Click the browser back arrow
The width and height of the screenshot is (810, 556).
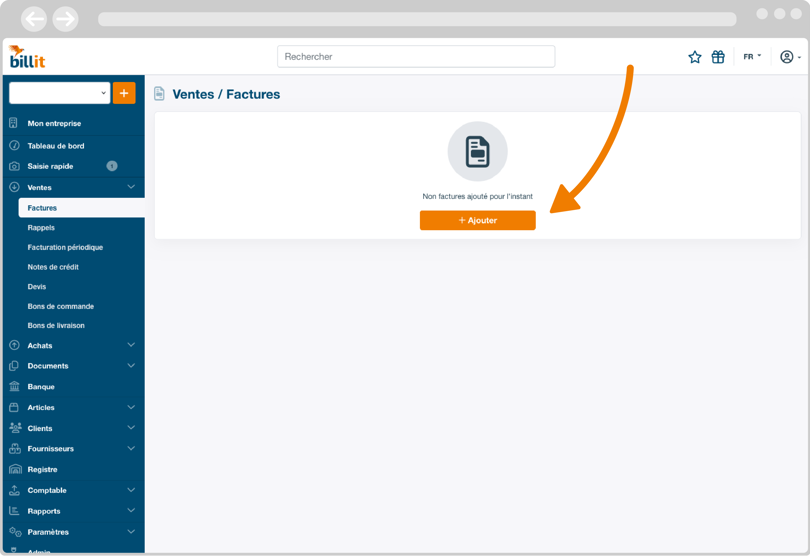coord(34,19)
